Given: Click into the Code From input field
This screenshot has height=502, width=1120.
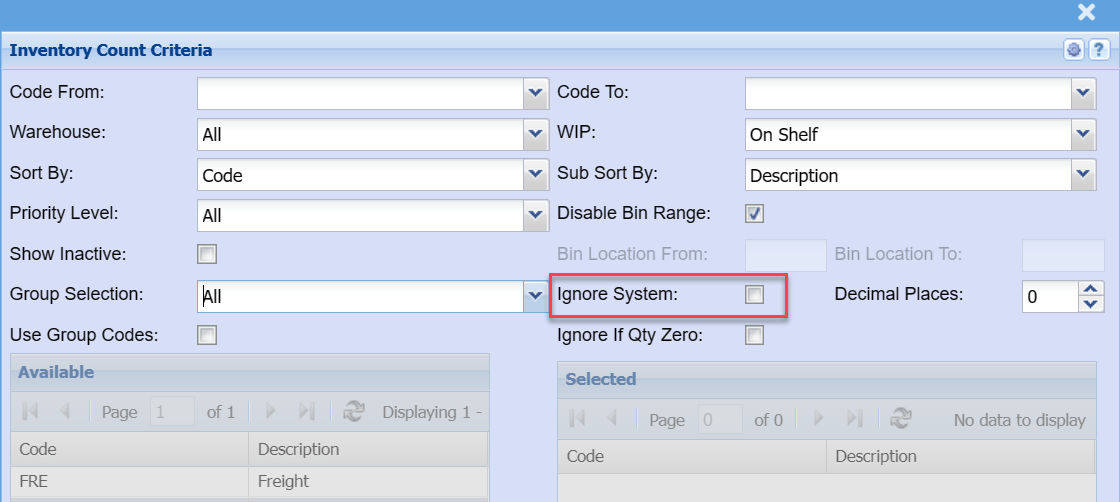Looking at the screenshot, I should point(360,94).
